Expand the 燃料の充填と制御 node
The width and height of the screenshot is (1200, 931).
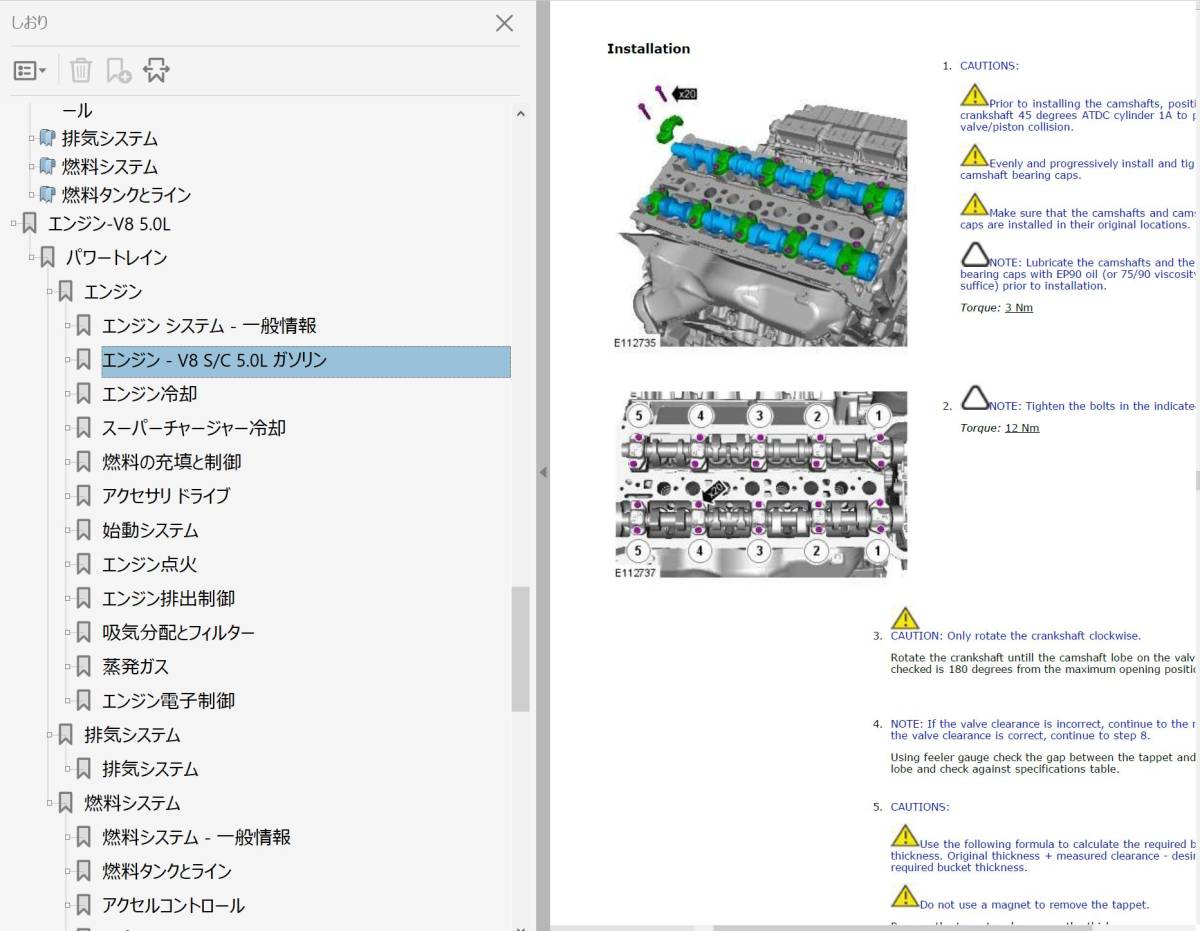[68, 461]
